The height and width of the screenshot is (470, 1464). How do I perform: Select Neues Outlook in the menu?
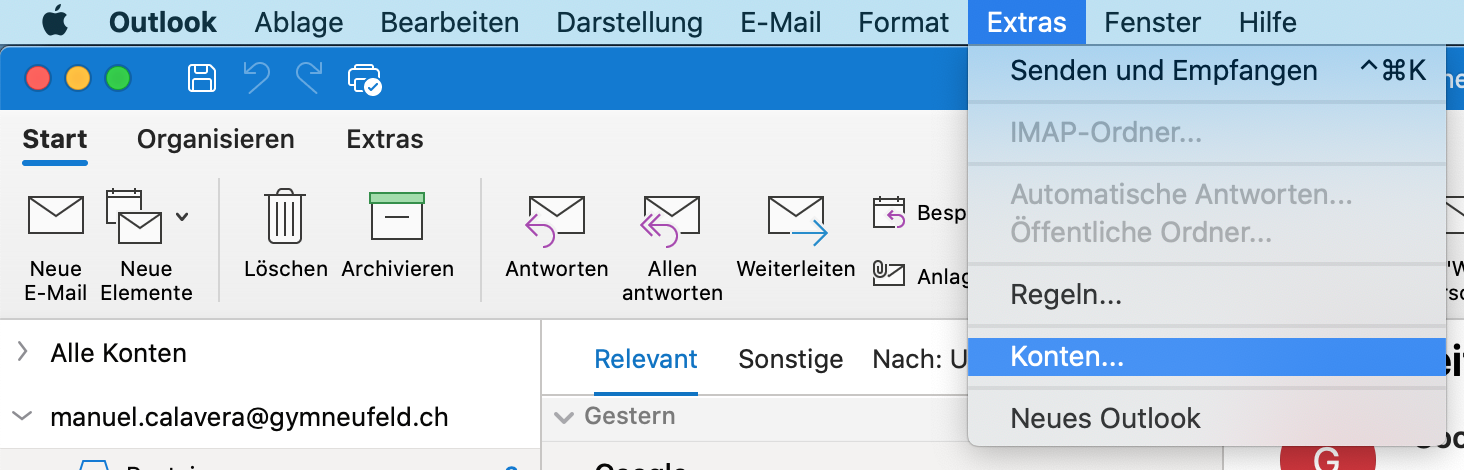coord(1105,418)
